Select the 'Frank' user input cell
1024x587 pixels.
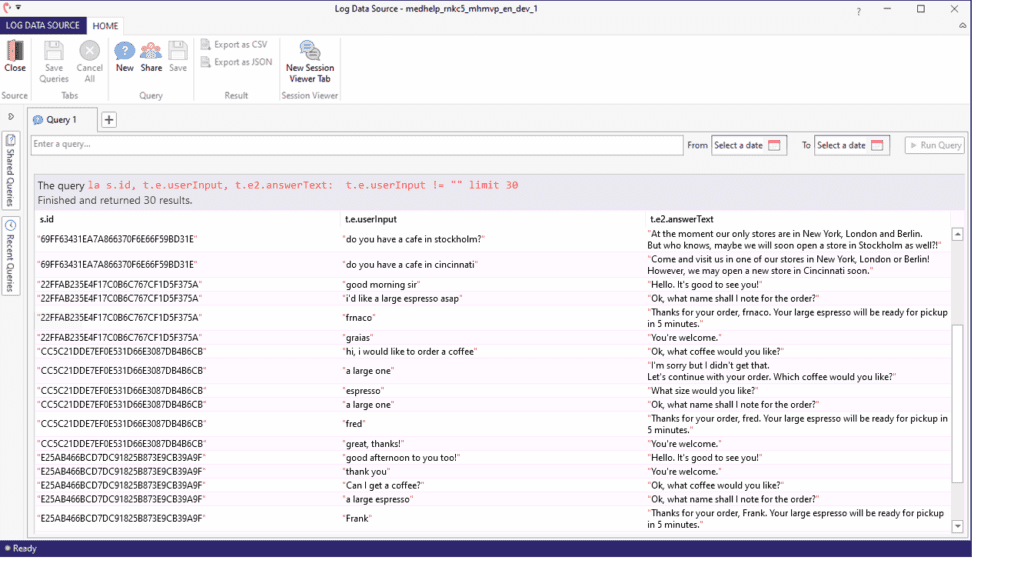pos(357,518)
